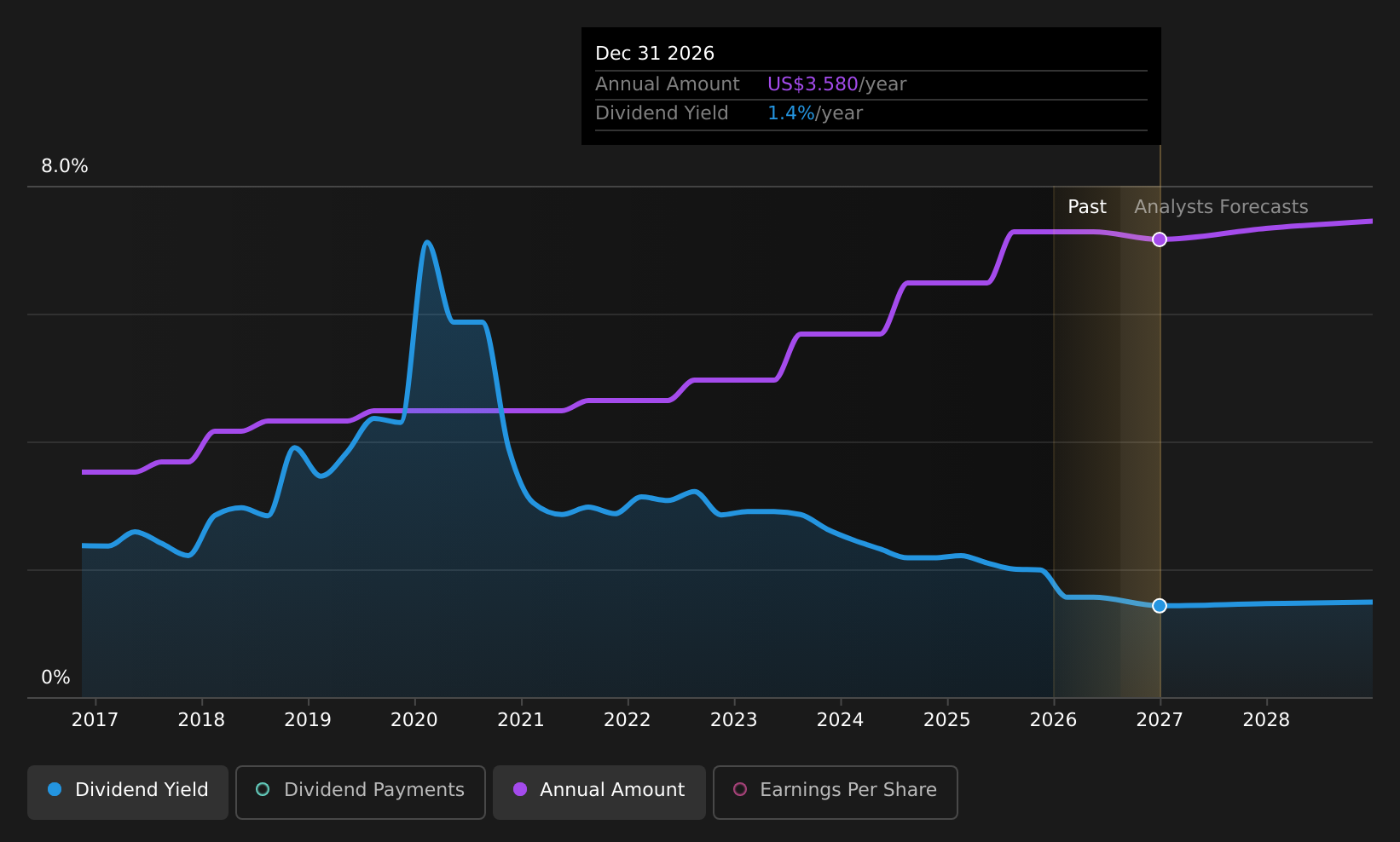Enable the Earnings Per Share series
Screen dimensions: 1400x842
(x=836, y=792)
